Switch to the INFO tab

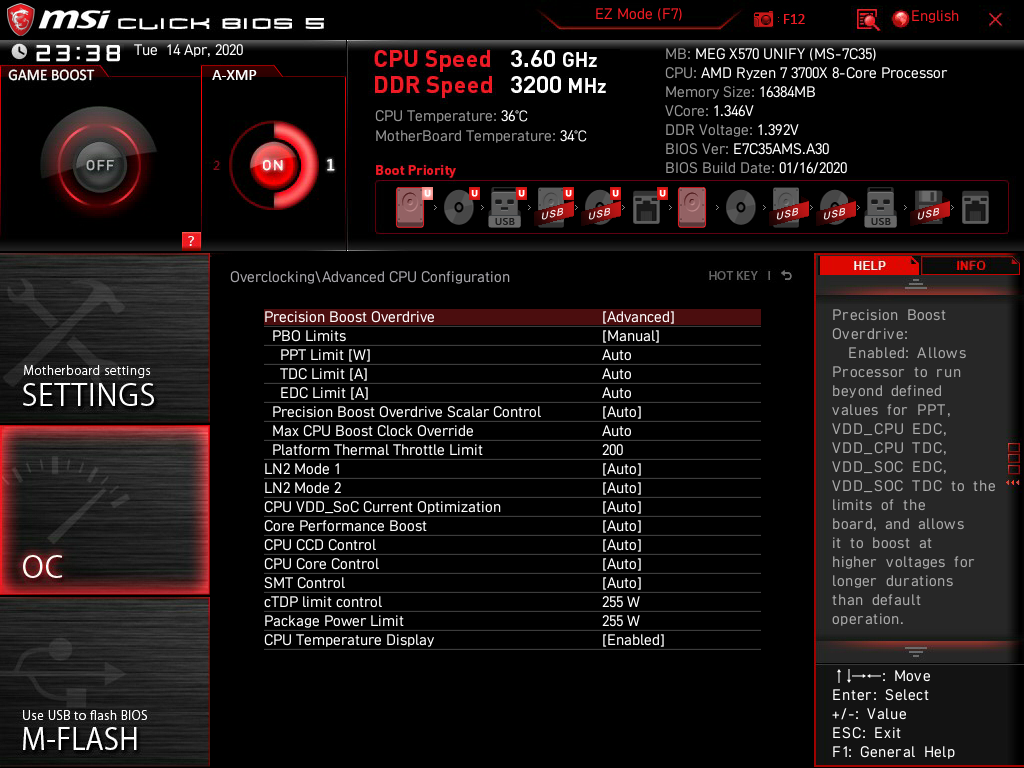tap(970, 265)
